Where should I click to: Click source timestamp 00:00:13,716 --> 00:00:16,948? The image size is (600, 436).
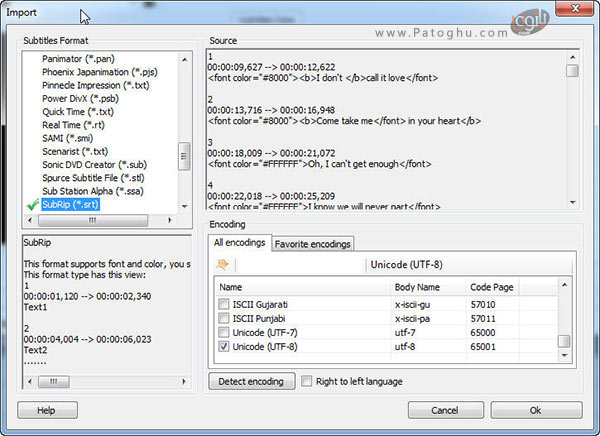pyautogui.click(x=271, y=110)
